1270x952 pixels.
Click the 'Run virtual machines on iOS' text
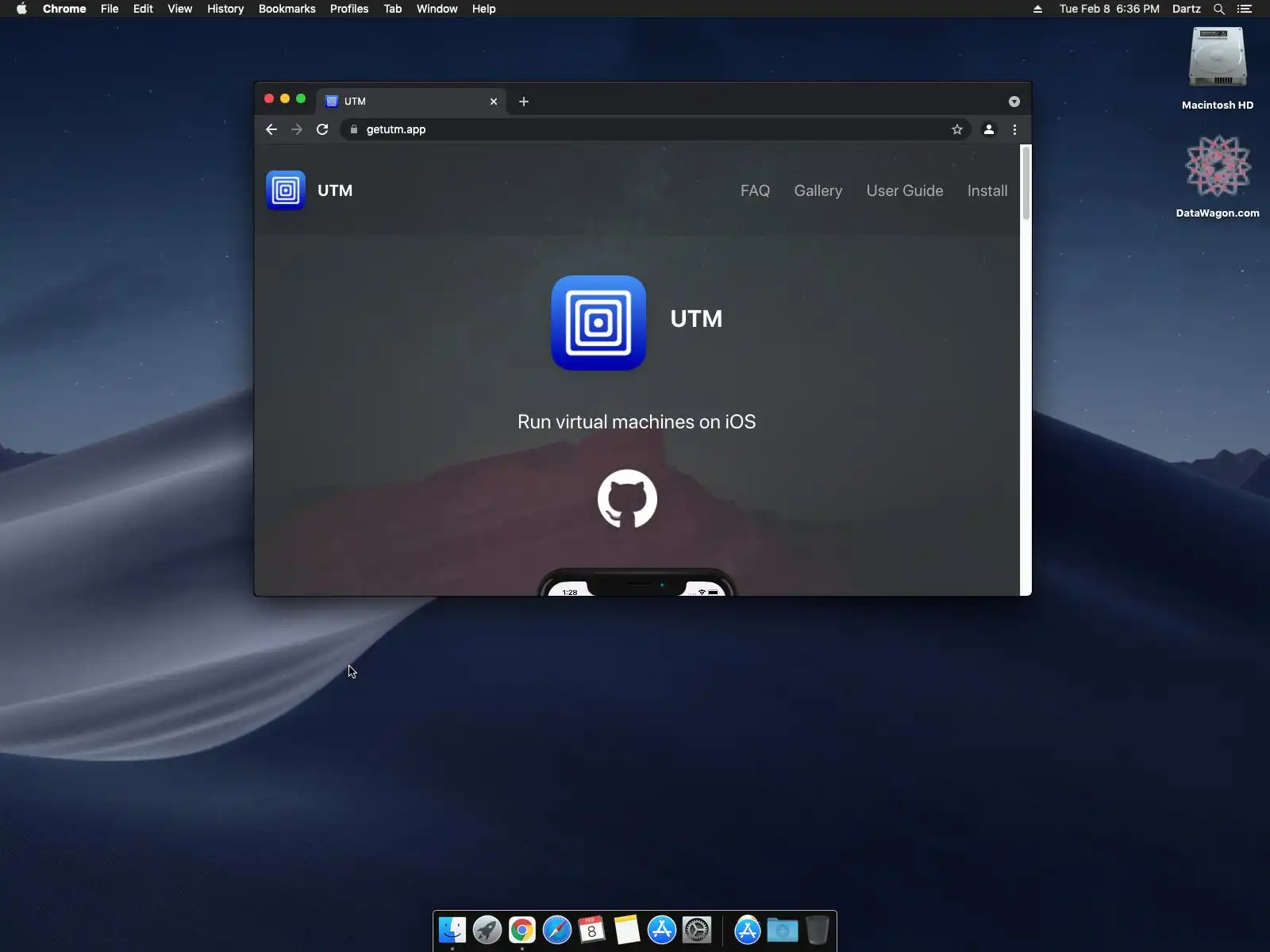point(637,422)
